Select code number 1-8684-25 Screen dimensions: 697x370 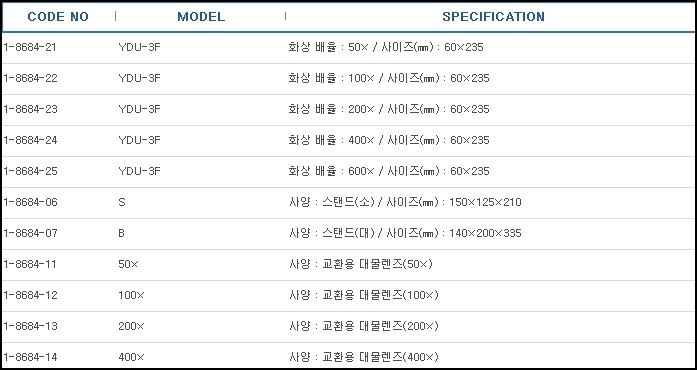coord(30,171)
